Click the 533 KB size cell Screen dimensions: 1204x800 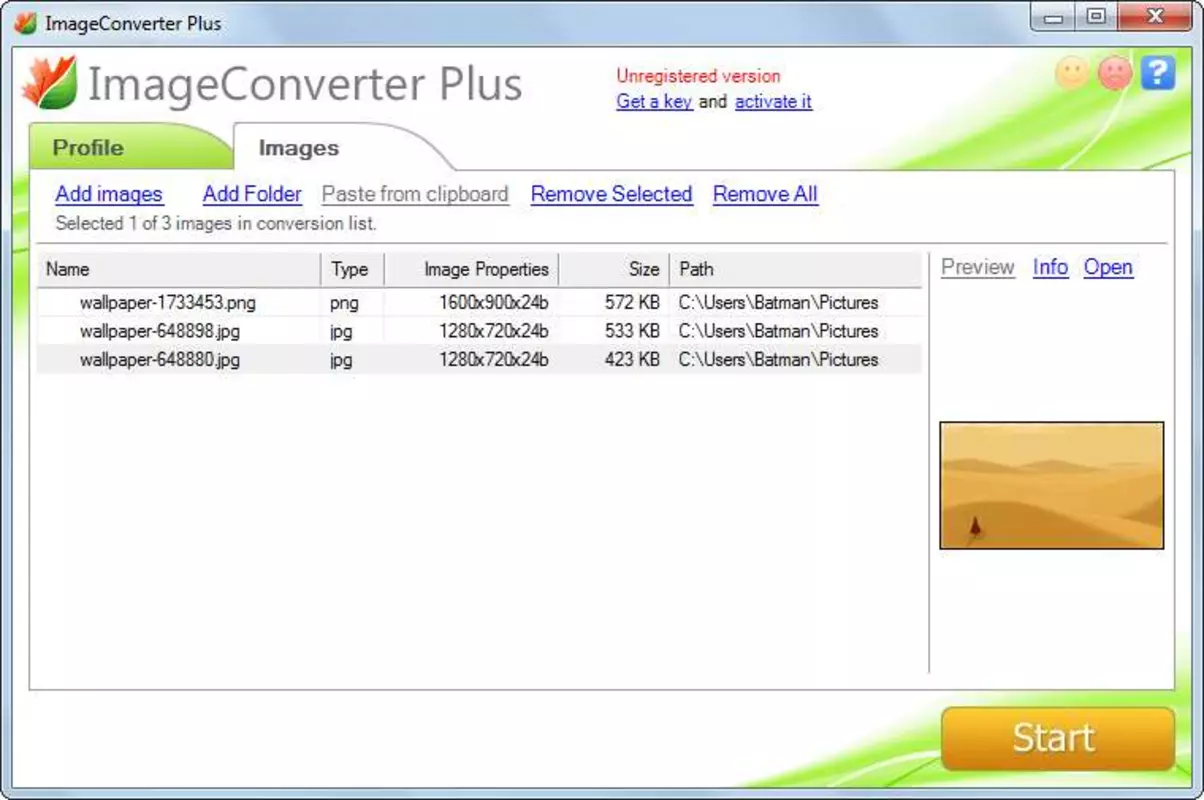632,331
